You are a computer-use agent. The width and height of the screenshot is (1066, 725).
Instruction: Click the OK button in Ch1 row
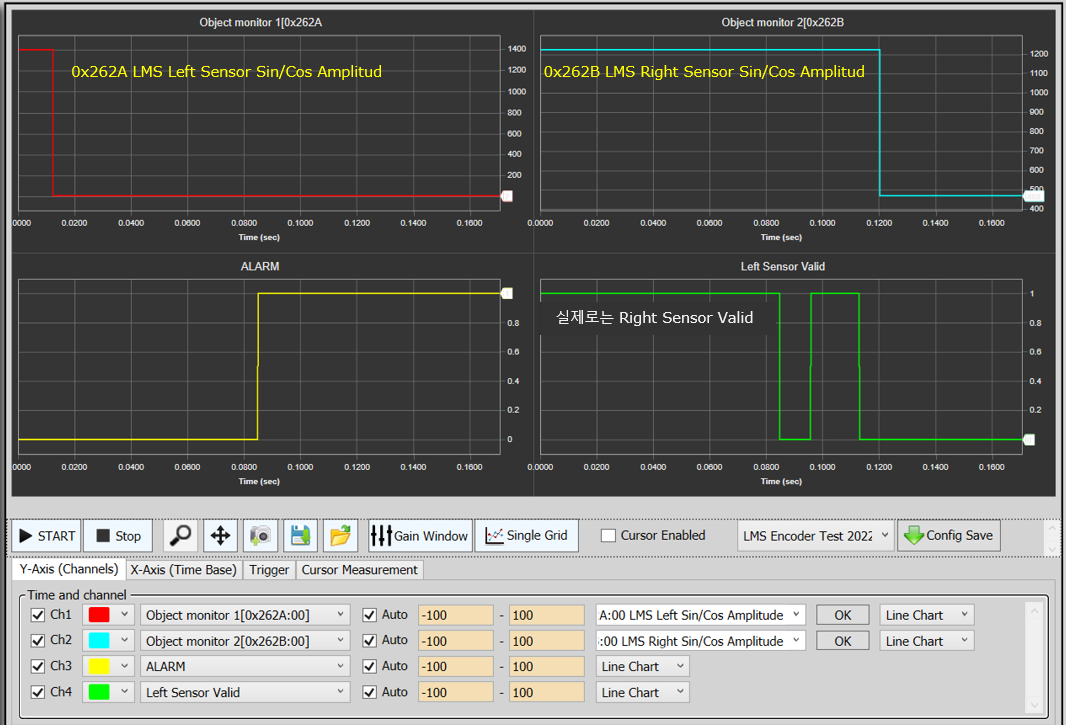coord(842,615)
